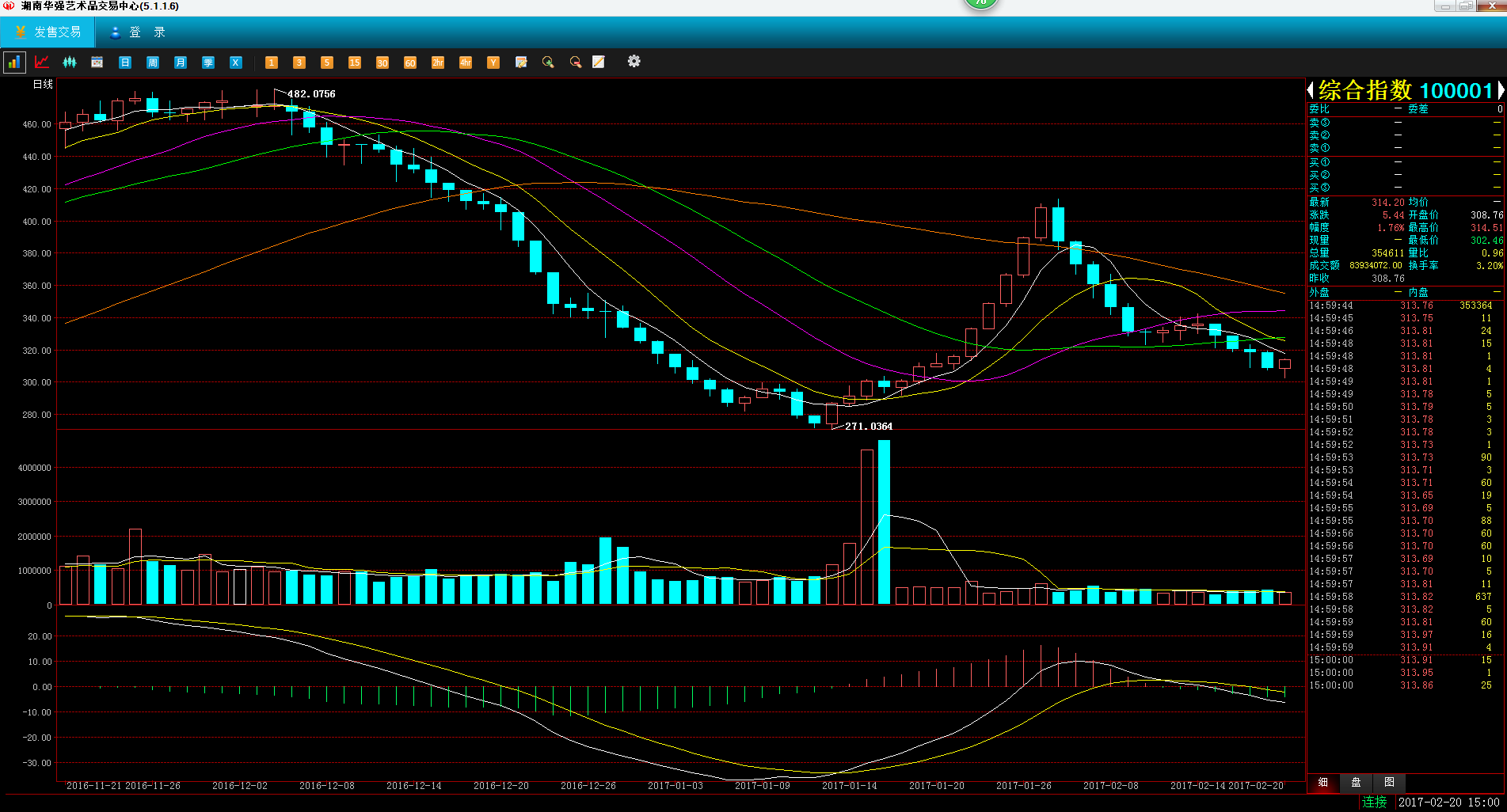Select quarterly period (季) button
Viewport: 1507px width, 812px height.
208,62
